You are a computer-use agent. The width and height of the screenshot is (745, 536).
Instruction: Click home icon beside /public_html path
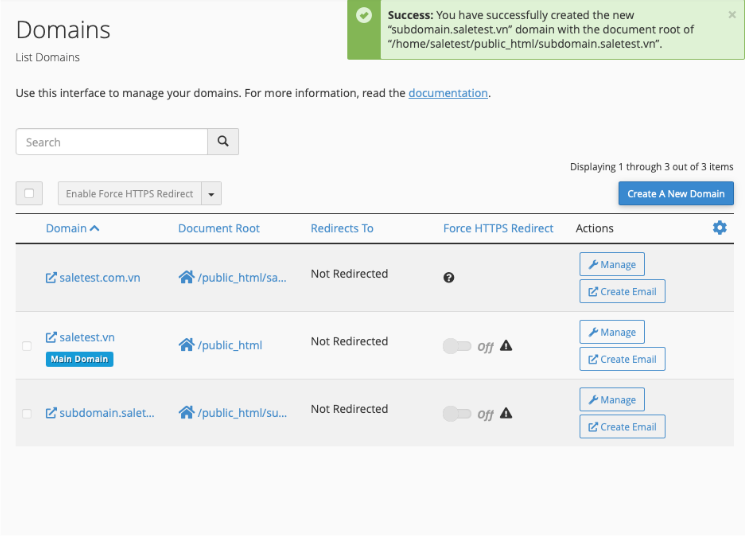[x=186, y=345]
